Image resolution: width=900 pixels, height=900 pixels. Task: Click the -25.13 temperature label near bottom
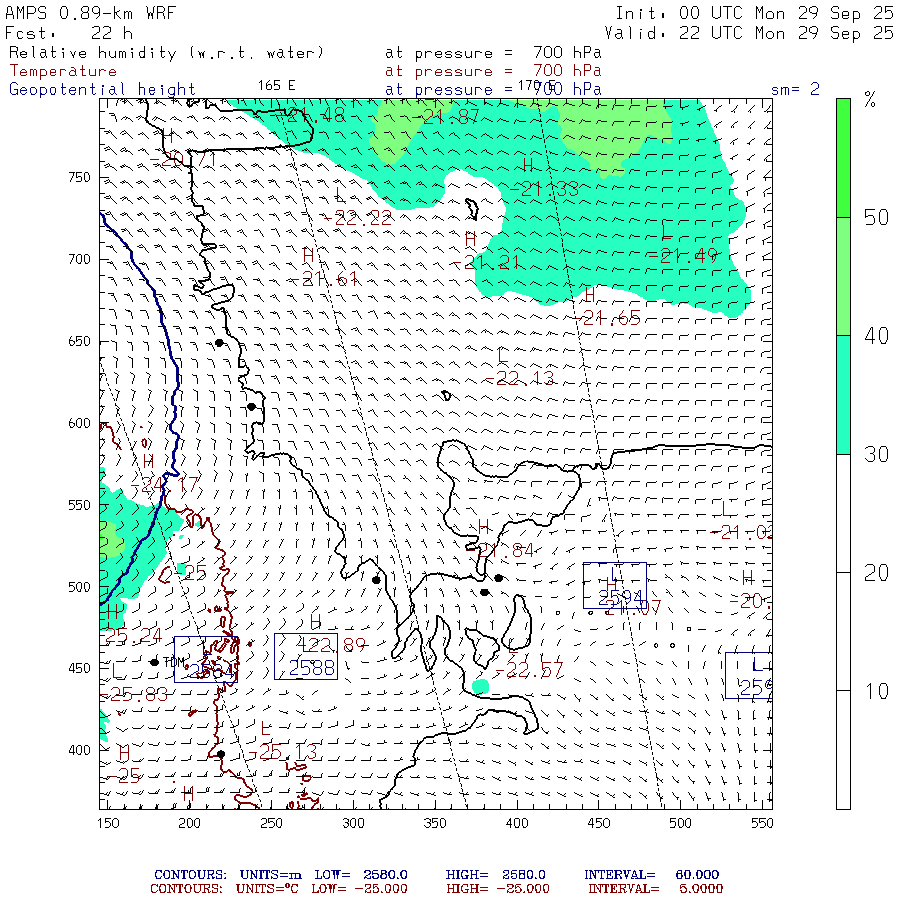click(x=289, y=751)
